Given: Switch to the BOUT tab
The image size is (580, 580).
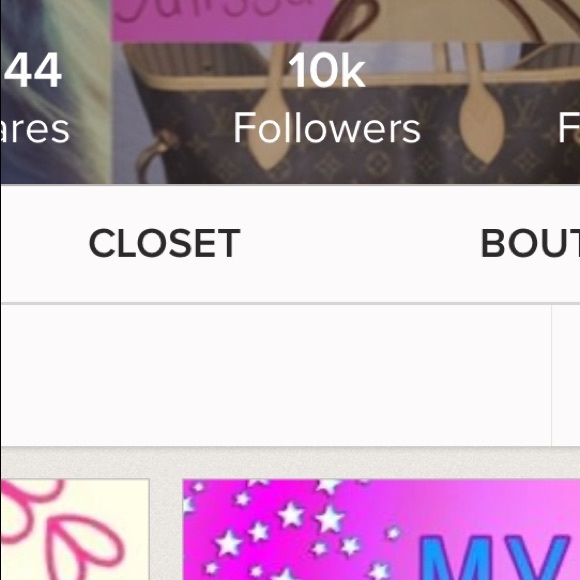Looking at the screenshot, I should [530, 243].
